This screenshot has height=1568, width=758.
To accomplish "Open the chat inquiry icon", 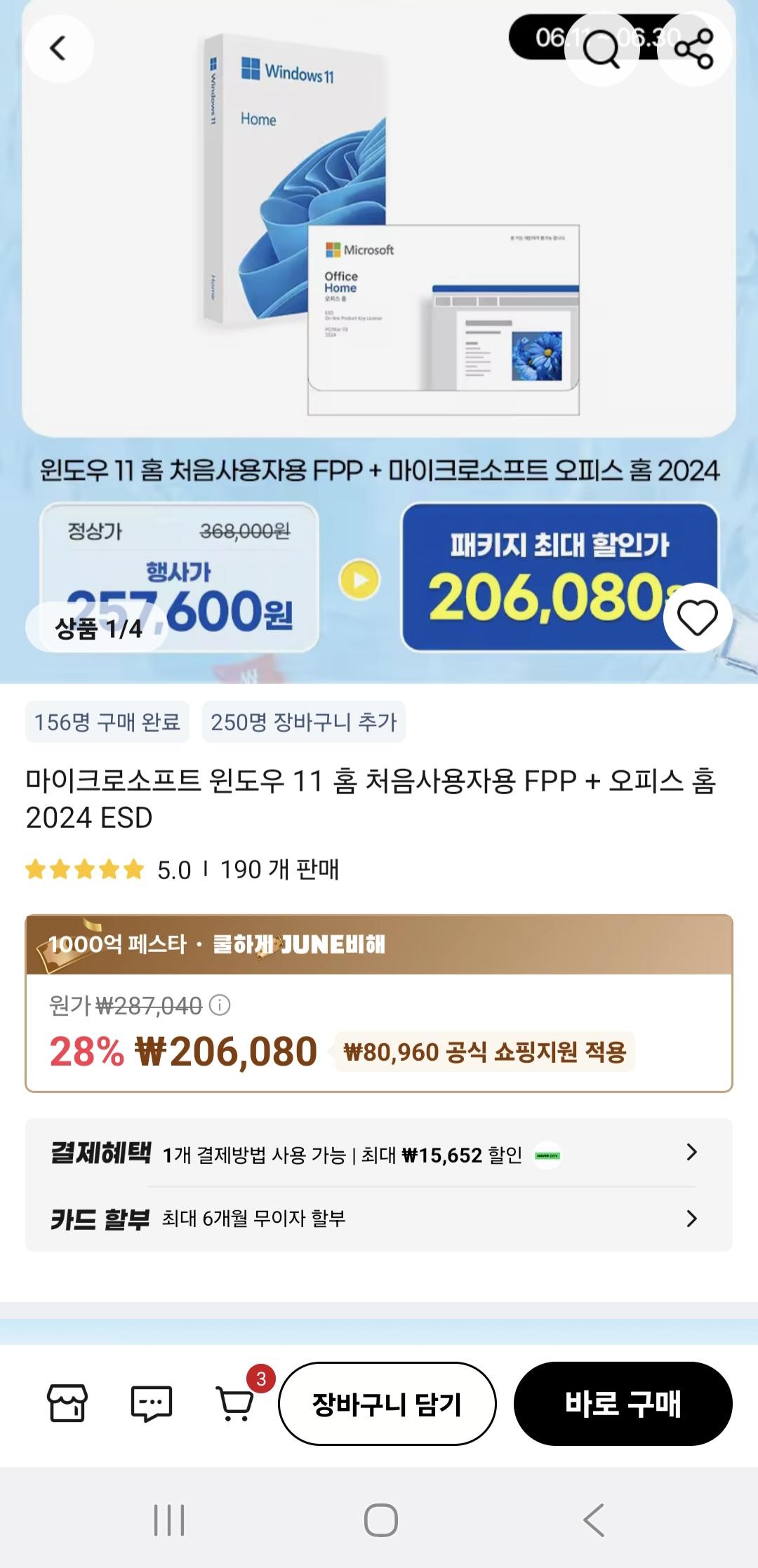I will pos(152,1403).
